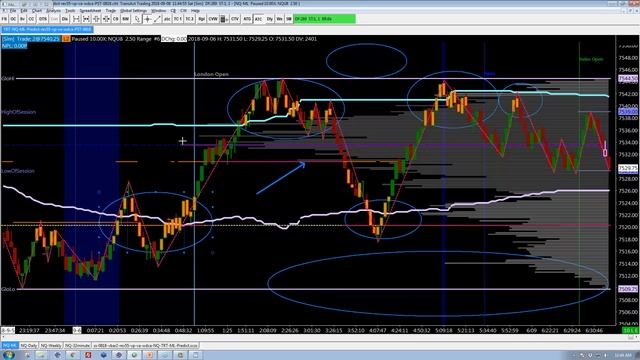The width and height of the screenshot is (640, 360).
Task: Click the ATG toolbar button
Action: 247,19
